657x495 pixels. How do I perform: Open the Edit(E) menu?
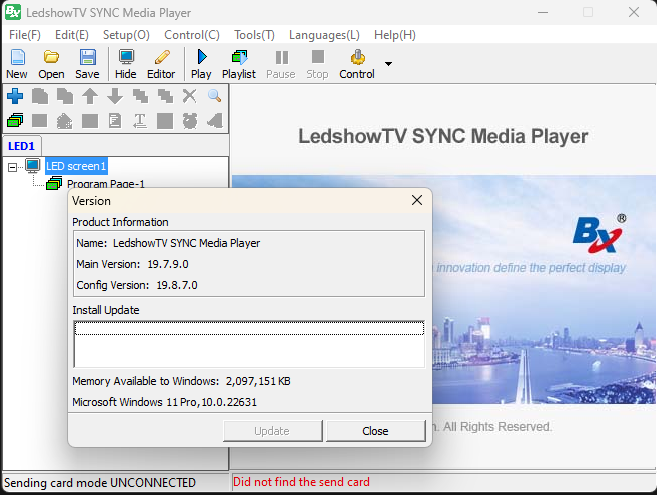(72, 35)
